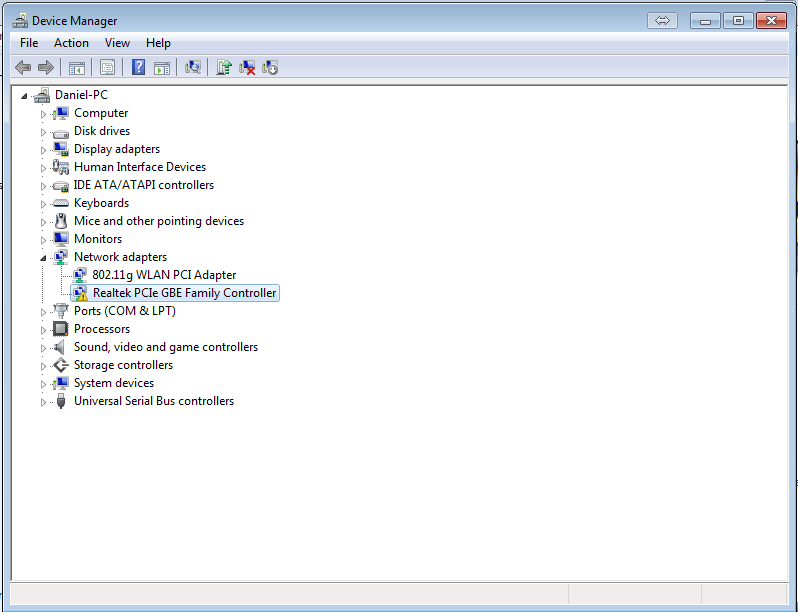Open the Action menu
This screenshot has width=798, height=612.
71,43
